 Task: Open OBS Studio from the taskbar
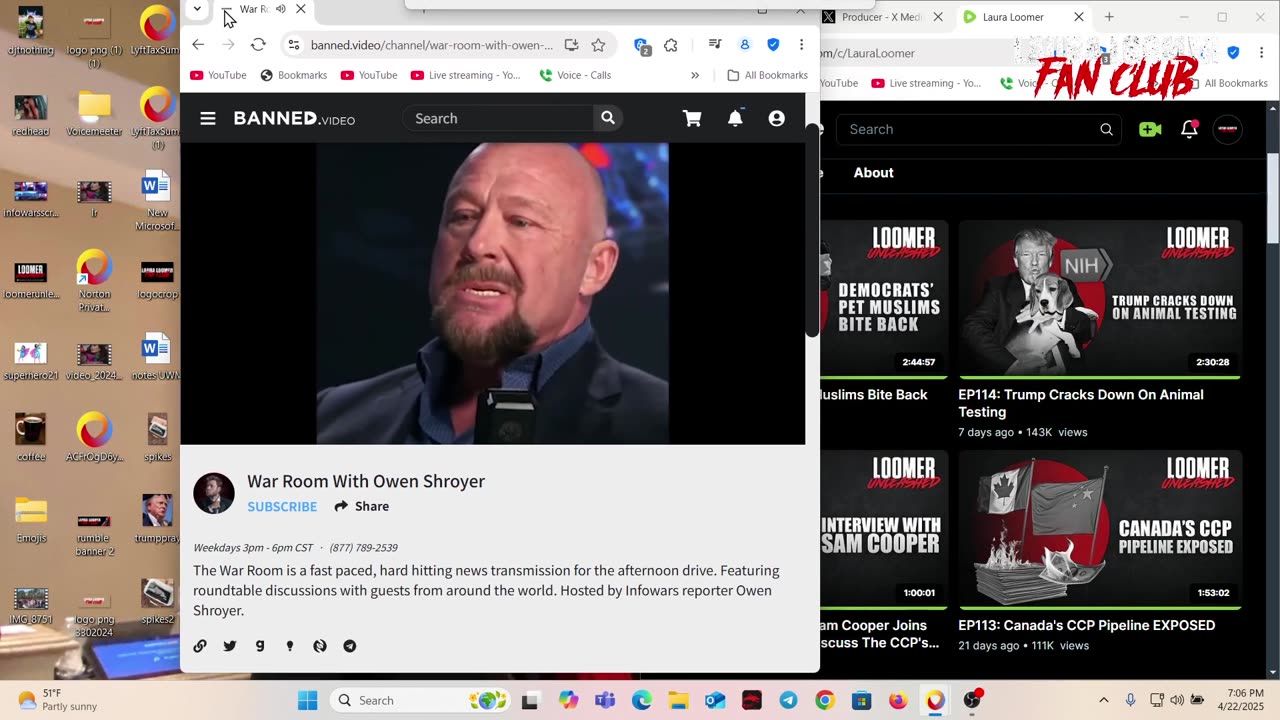[972, 700]
